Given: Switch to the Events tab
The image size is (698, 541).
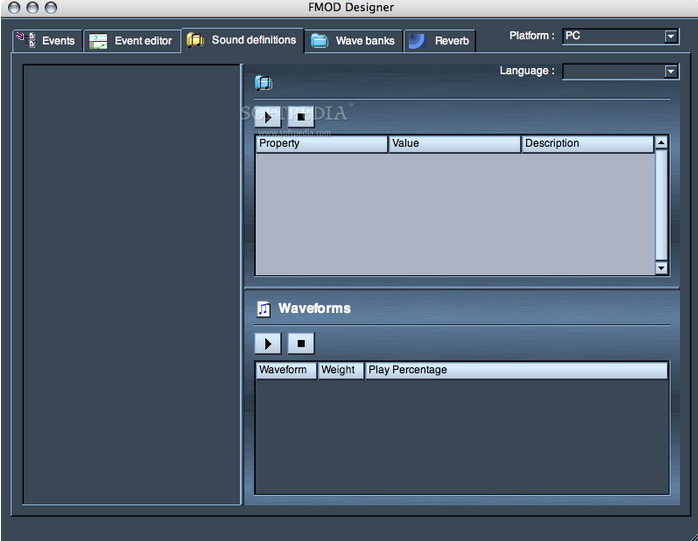Looking at the screenshot, I should click(x=48, y=41).
